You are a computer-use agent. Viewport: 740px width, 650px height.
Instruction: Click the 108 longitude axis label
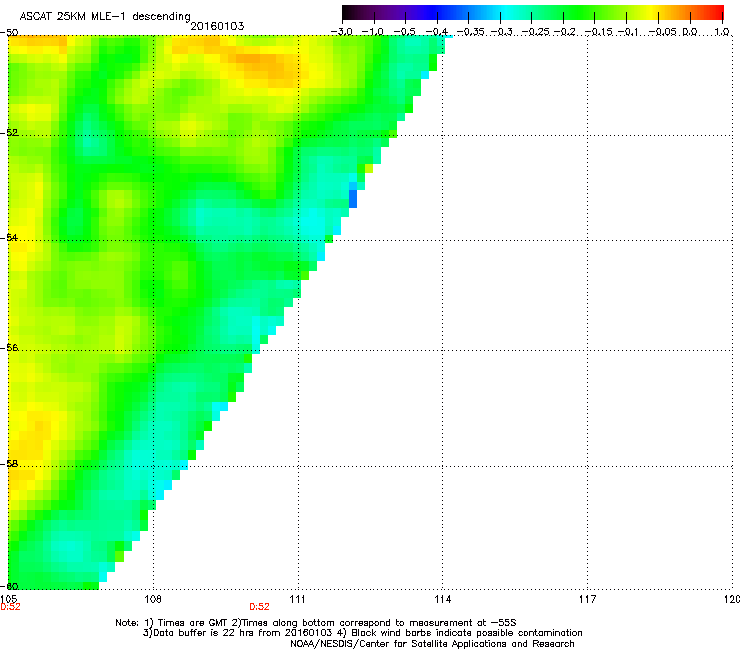point(153,599)
